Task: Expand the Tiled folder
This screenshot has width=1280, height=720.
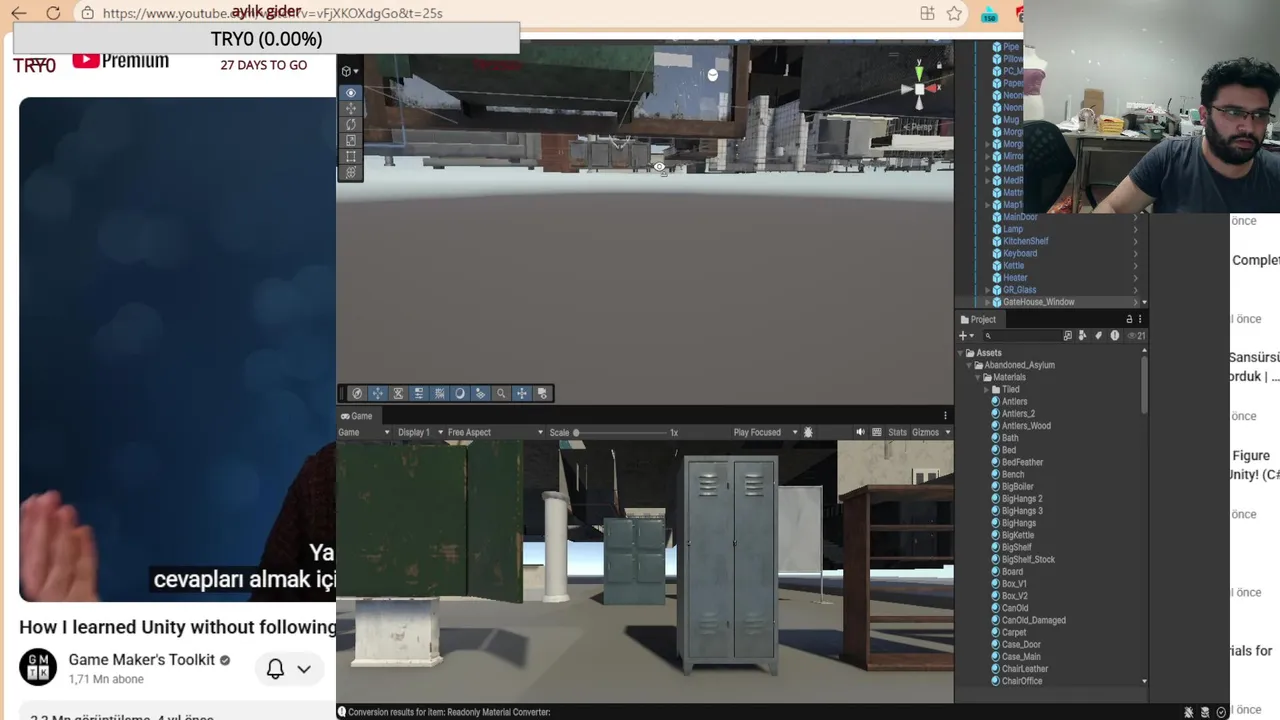Action: 988,390
